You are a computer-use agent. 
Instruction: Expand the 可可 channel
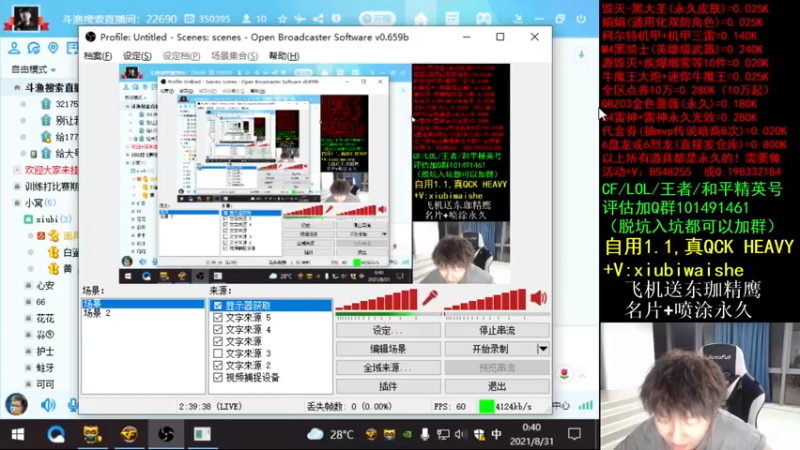[x=29, y=384]
